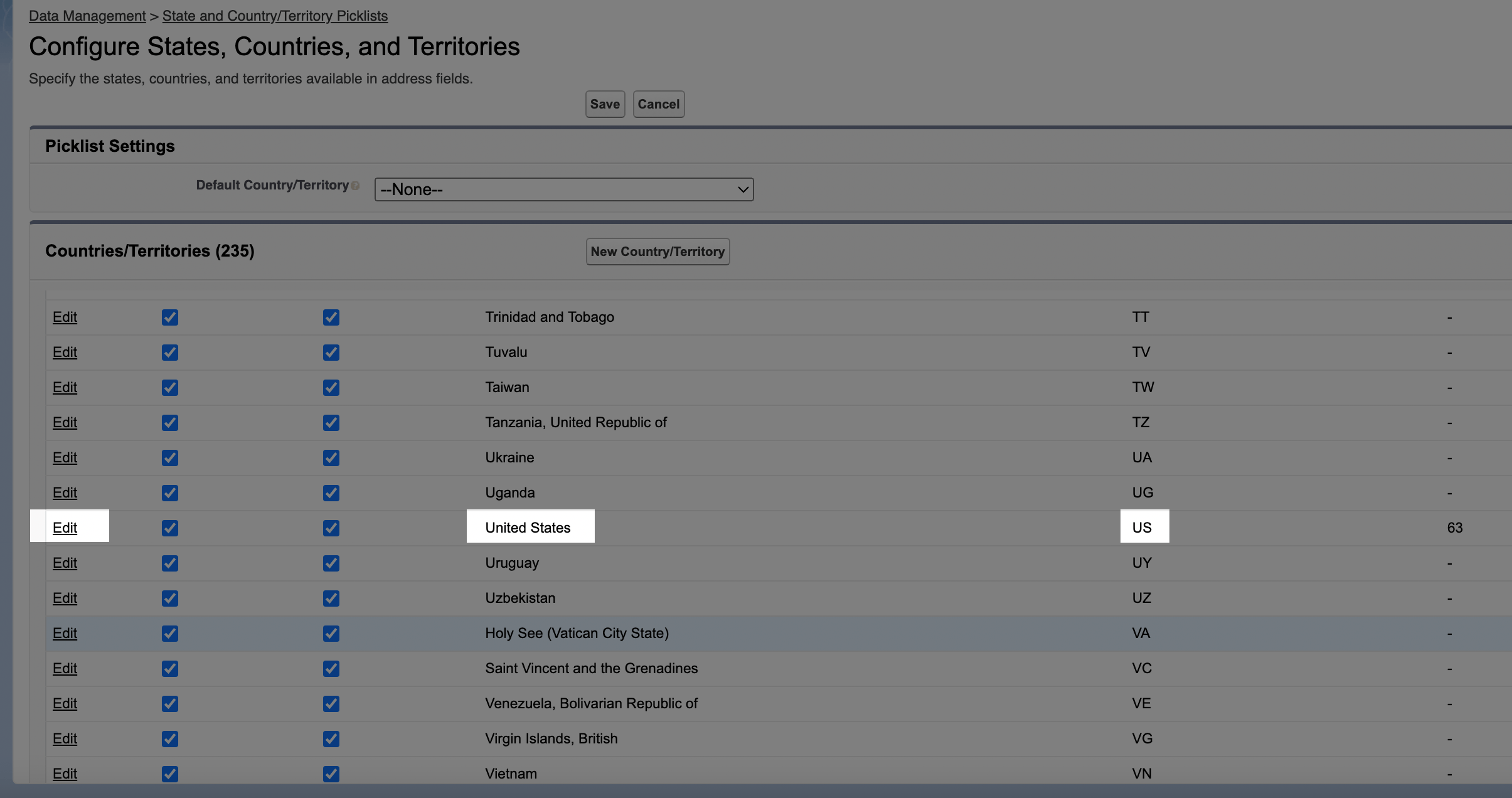Image resolution: width=1512 pixels, height=798 pixels.
Task: Edit the Taiwan entry
Action: click(x=65, y=387)
